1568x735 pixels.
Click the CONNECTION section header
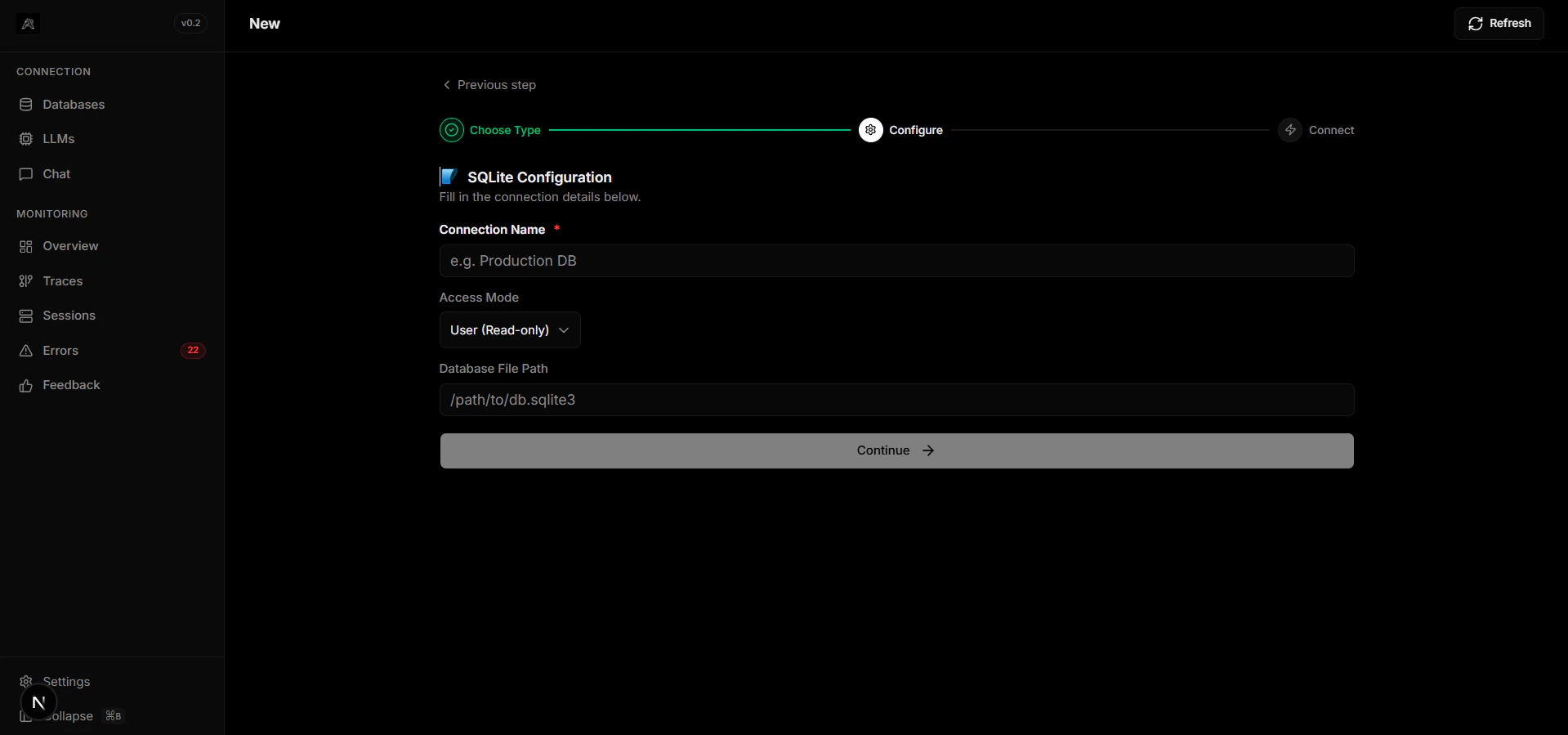pyautogui.click(x=53, y=72)
